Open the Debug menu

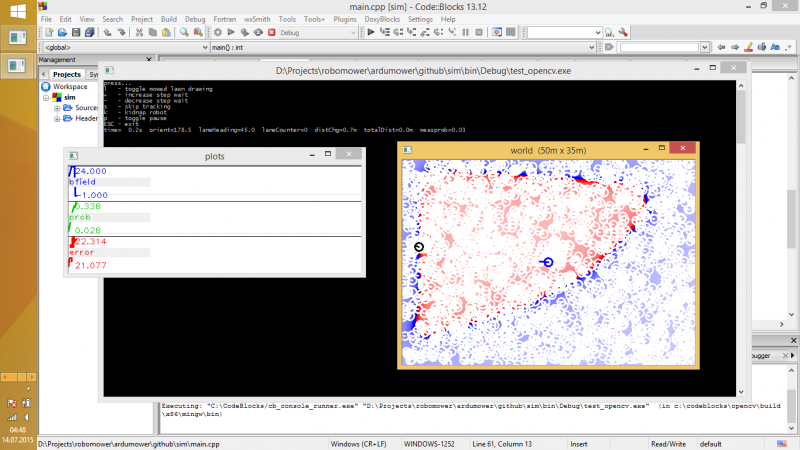coord(195,19)
